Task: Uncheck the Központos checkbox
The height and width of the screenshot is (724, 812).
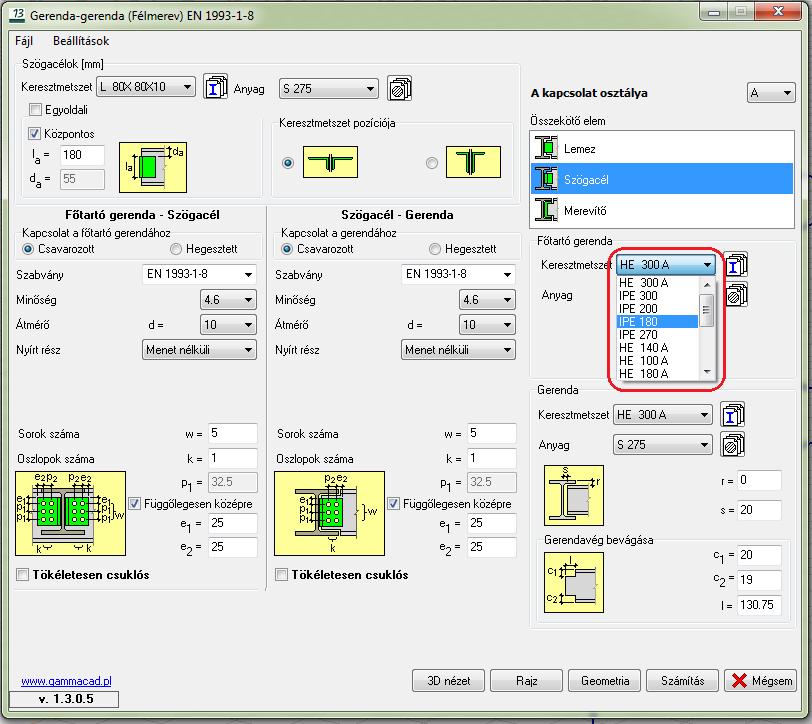Action: click(x=34, y=134)
